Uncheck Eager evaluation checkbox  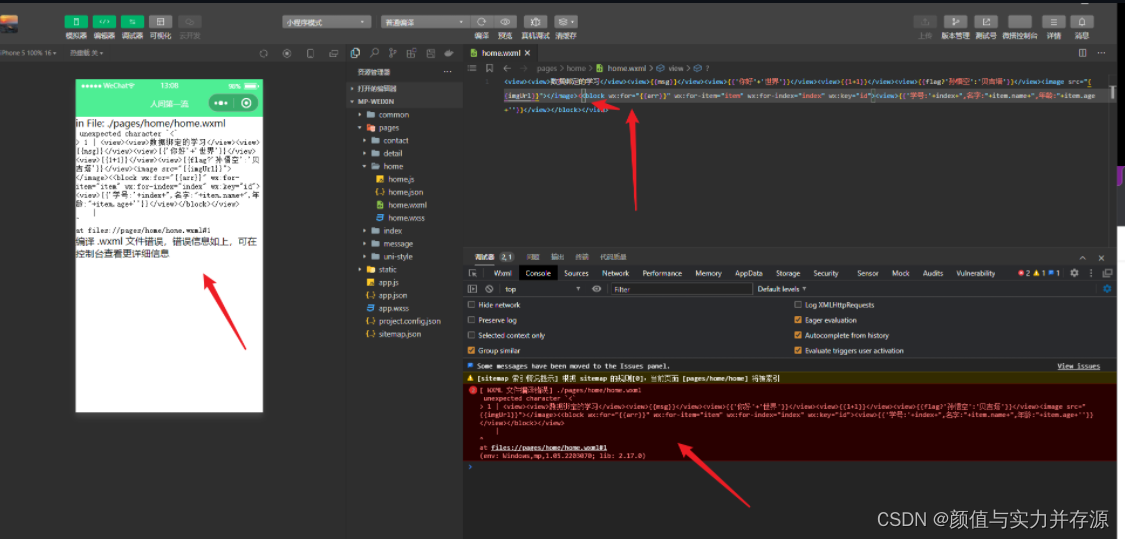pyautogui.click(x=798, y=320)
